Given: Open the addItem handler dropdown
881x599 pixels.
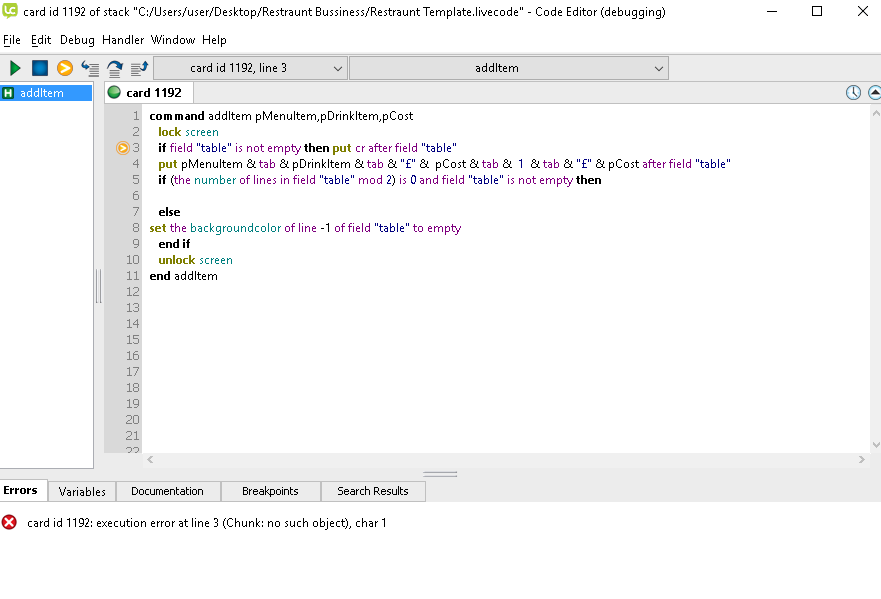Looking at the screenshot, I should click(509, 68).
